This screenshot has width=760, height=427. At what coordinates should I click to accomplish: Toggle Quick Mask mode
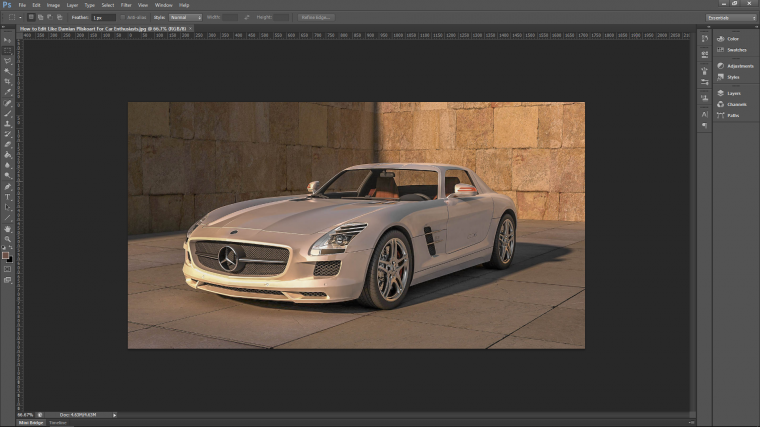tap(7, 269)
